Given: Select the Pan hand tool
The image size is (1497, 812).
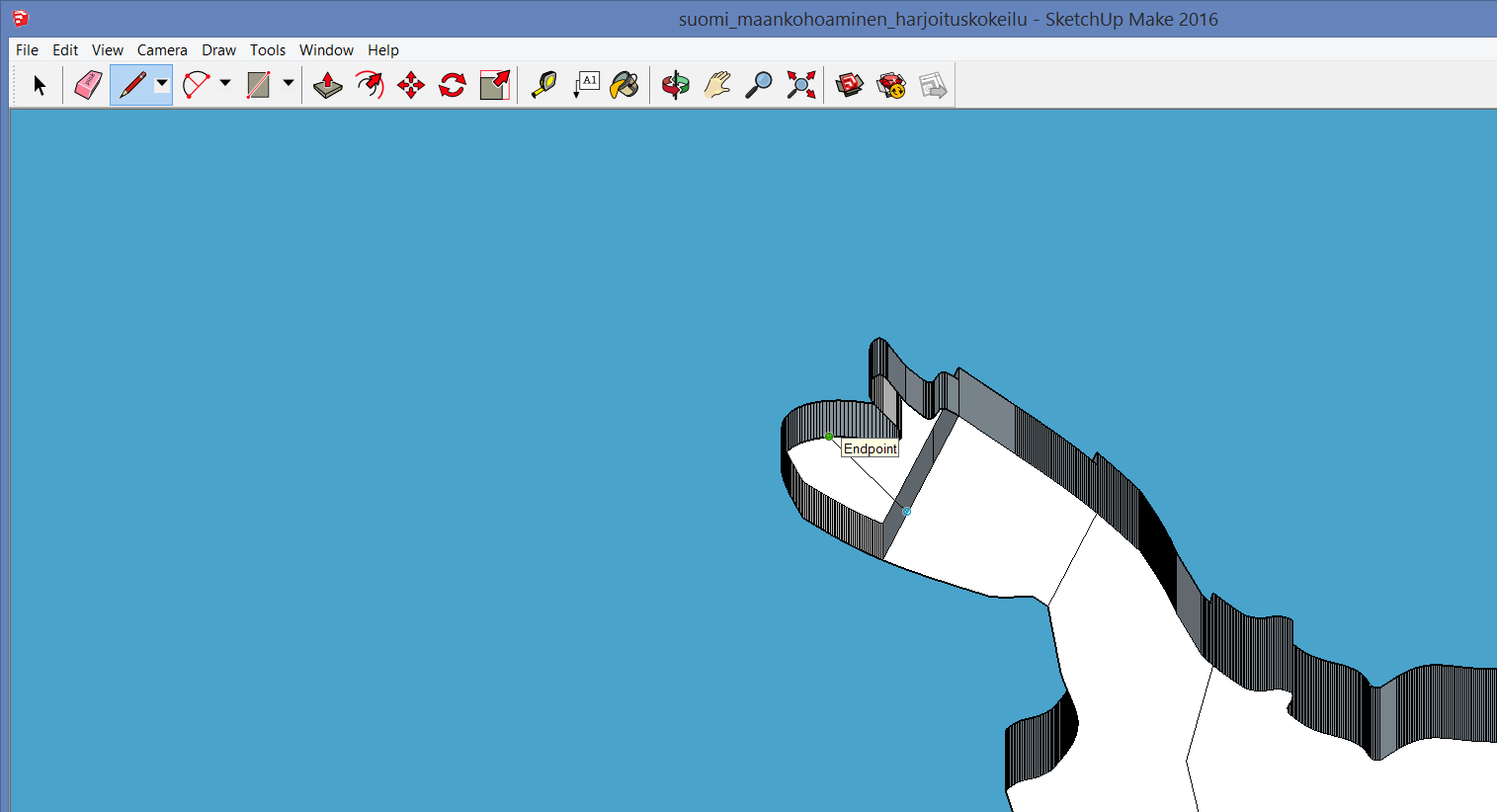Looking at the screenshot, I should click(717, 86).
